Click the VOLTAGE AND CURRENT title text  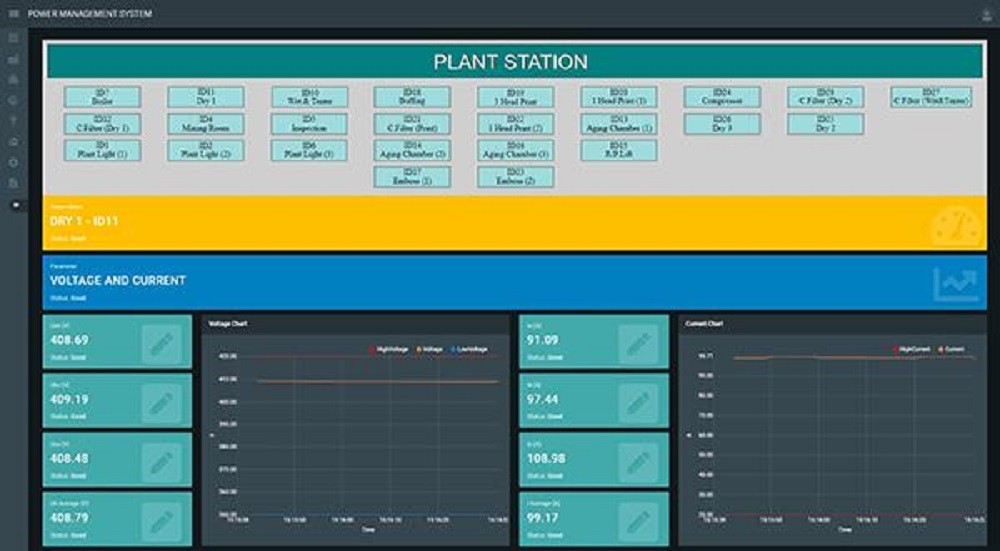(118, 280)
